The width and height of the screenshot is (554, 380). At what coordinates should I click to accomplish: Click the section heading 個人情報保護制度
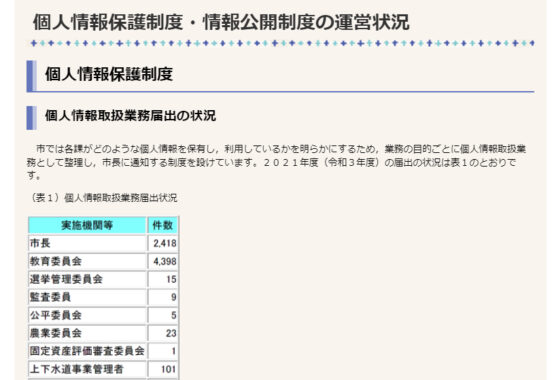coord(109,75)
